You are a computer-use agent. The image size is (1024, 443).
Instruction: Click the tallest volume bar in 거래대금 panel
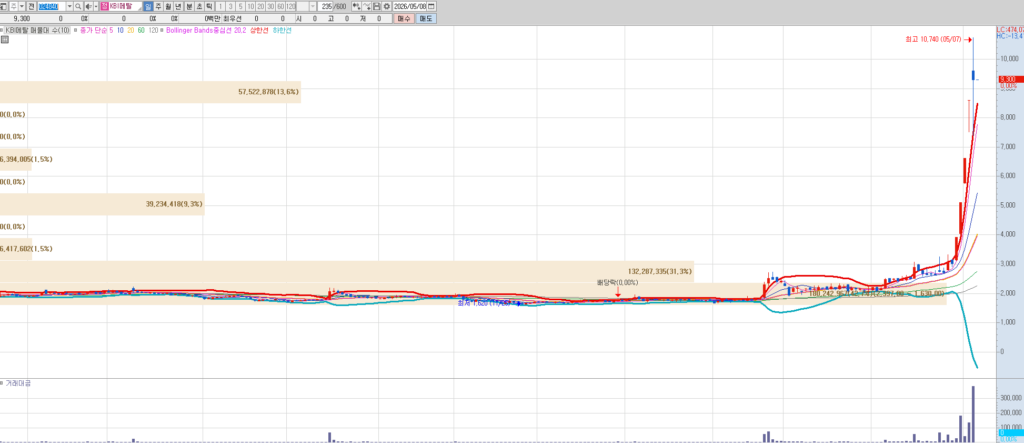click(973, 414)
